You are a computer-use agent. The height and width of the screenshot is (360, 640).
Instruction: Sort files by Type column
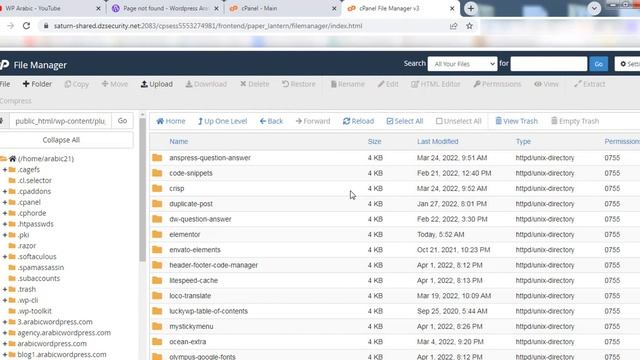[x=523, y=142]
